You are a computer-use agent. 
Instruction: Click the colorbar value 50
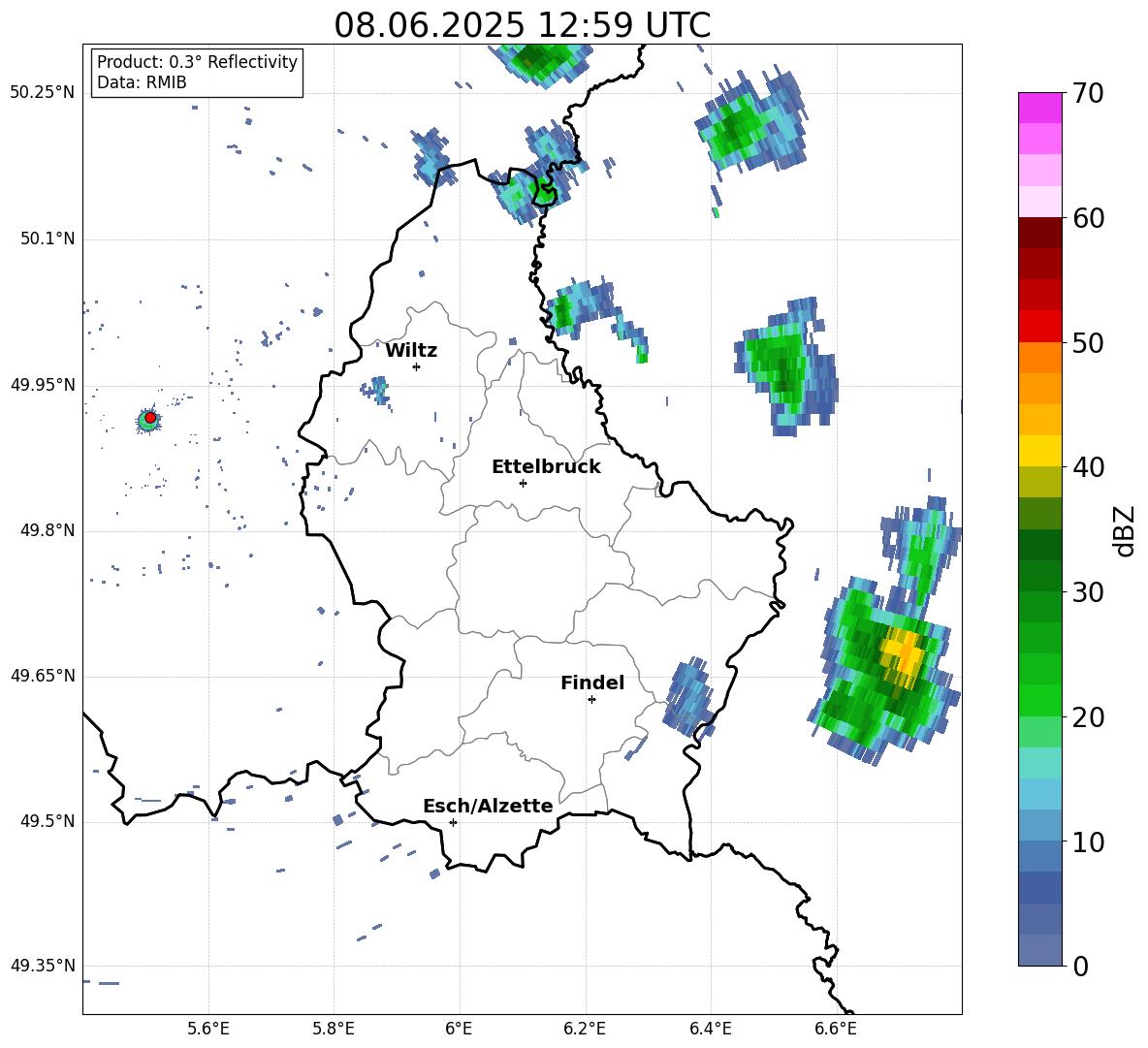pyautogui.click(x=1088, y=342)
